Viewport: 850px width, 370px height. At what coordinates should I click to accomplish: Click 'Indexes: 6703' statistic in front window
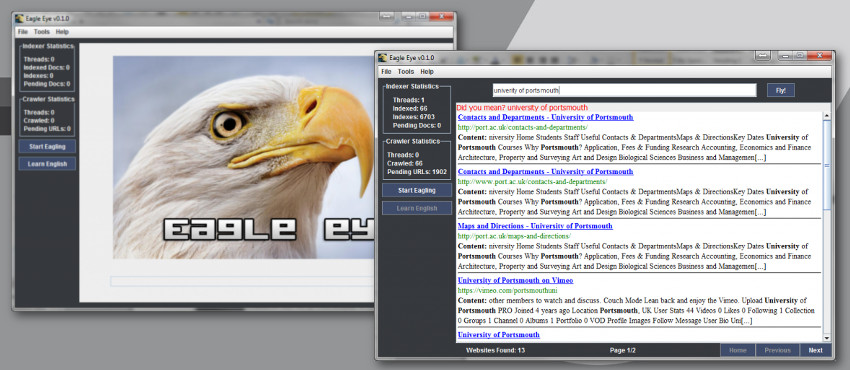[414, 116]
